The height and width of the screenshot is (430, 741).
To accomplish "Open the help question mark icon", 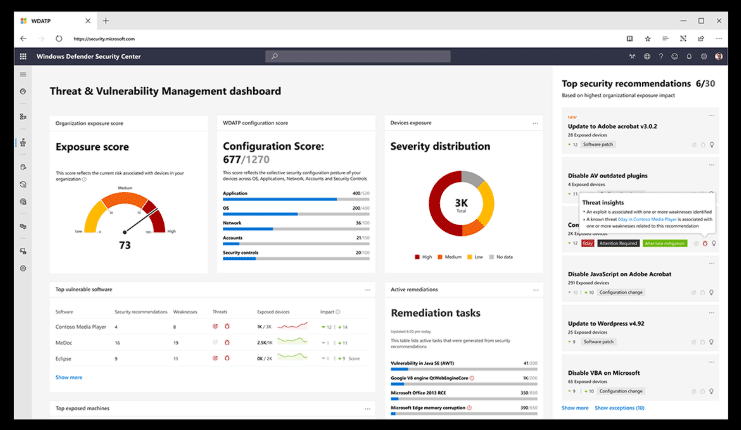I will 661,56.
